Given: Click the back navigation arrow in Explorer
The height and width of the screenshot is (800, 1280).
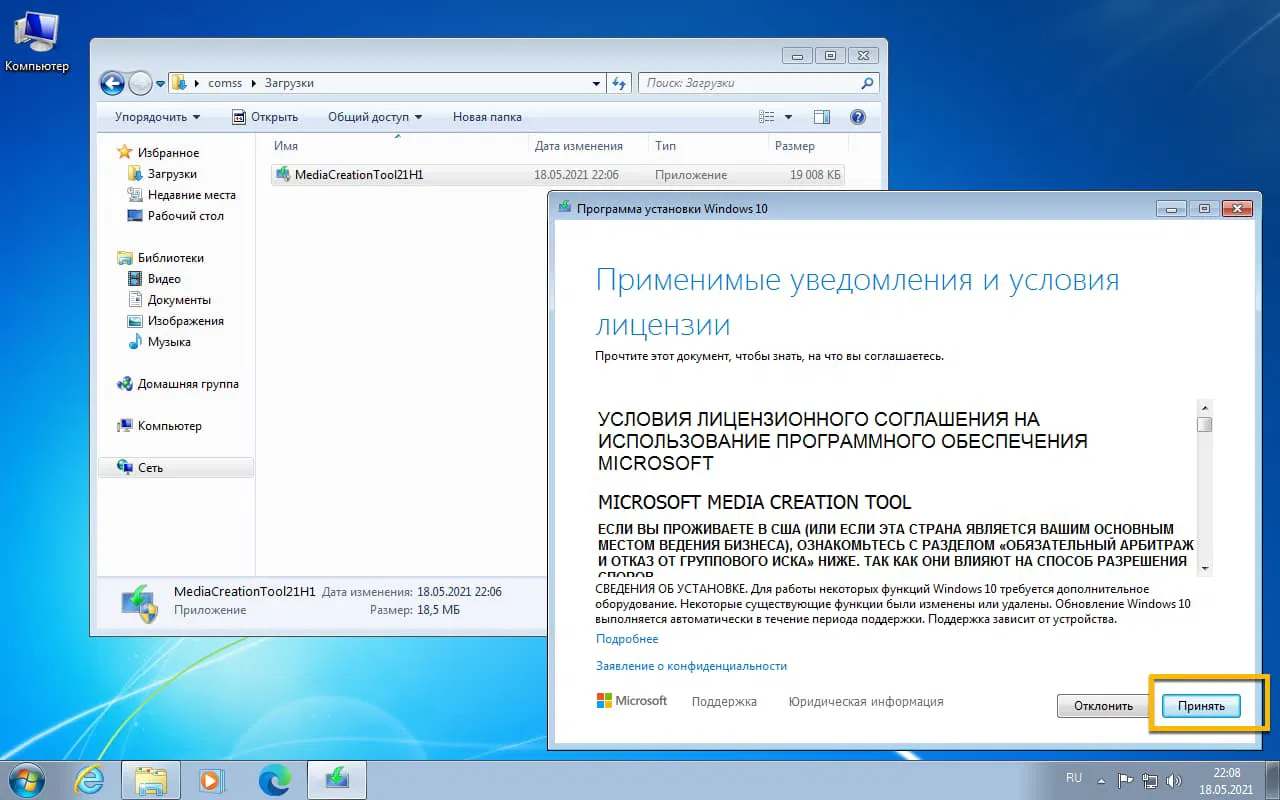Looking at the screenshot, I should [112, 83].
